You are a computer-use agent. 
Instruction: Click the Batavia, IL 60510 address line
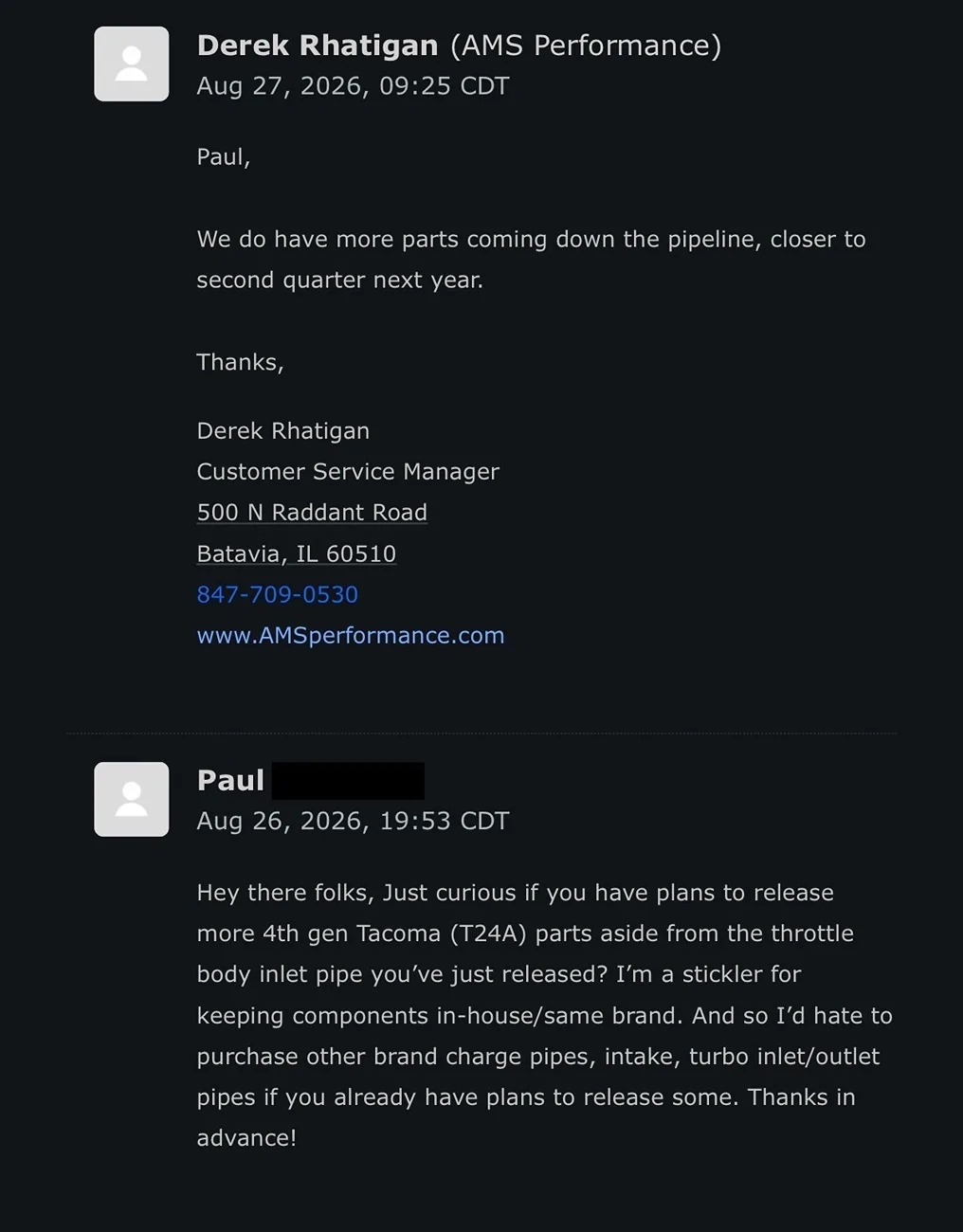297,553
